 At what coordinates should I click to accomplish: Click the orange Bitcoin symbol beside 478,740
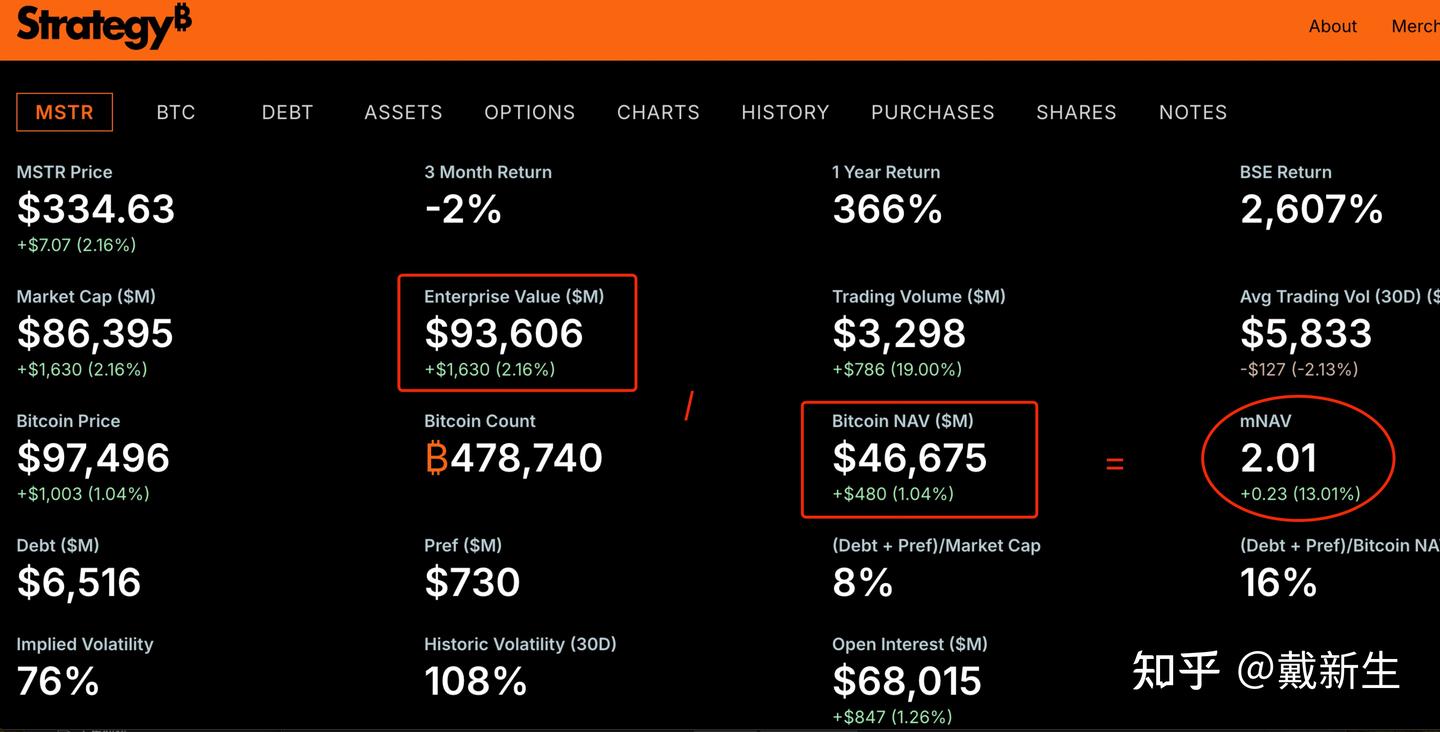point(436,458)
